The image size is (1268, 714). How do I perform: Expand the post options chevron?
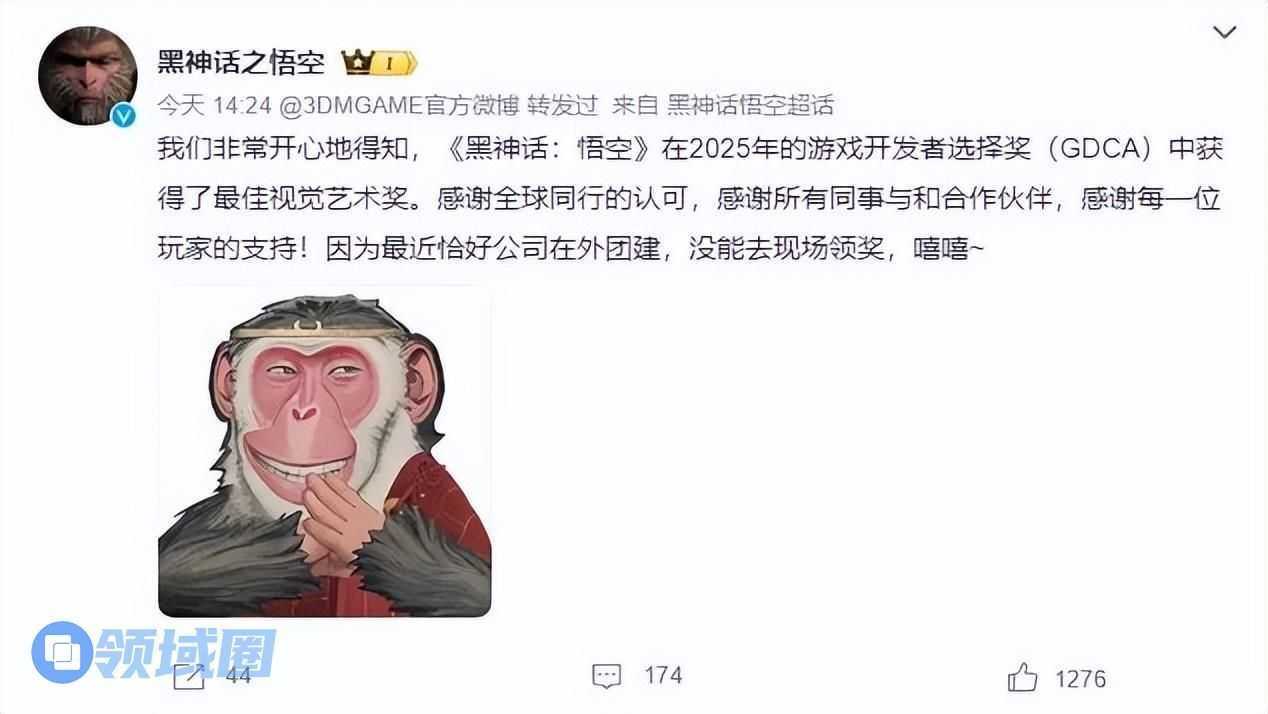click(x=1225, y=33)
